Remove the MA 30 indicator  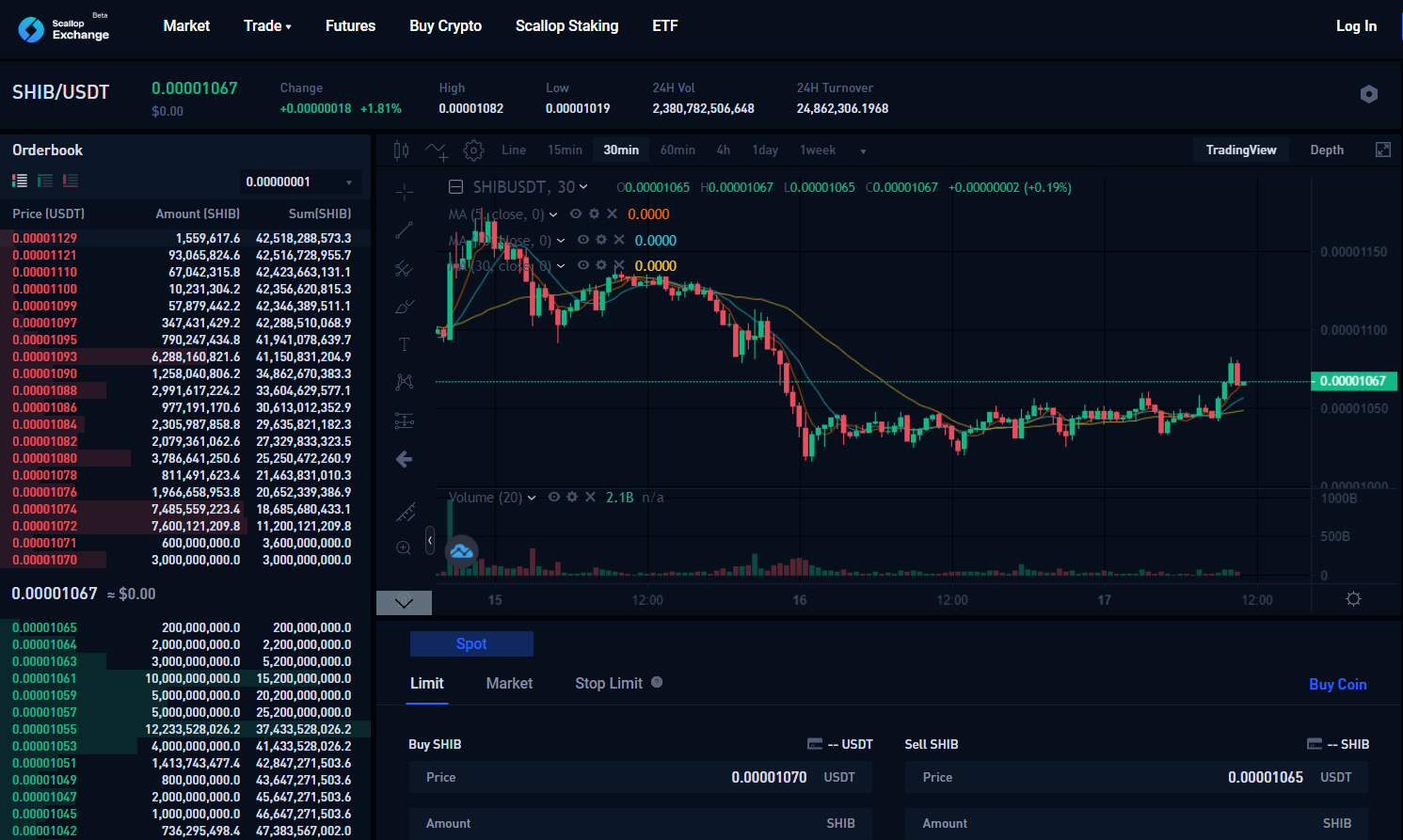(x=619, y=265)
